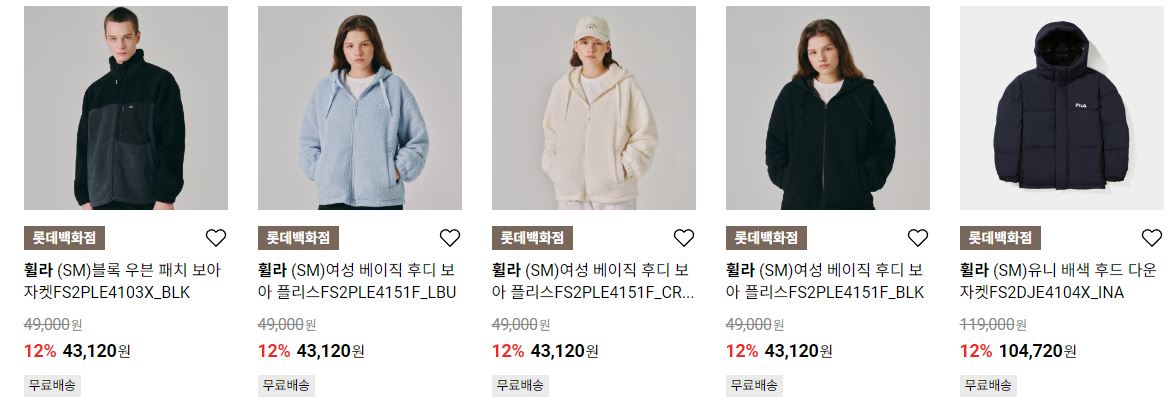Screen dimensions: 1174x418
Task: Click 롯데백화점 badge on first product
Action: (x=64, y=238)
